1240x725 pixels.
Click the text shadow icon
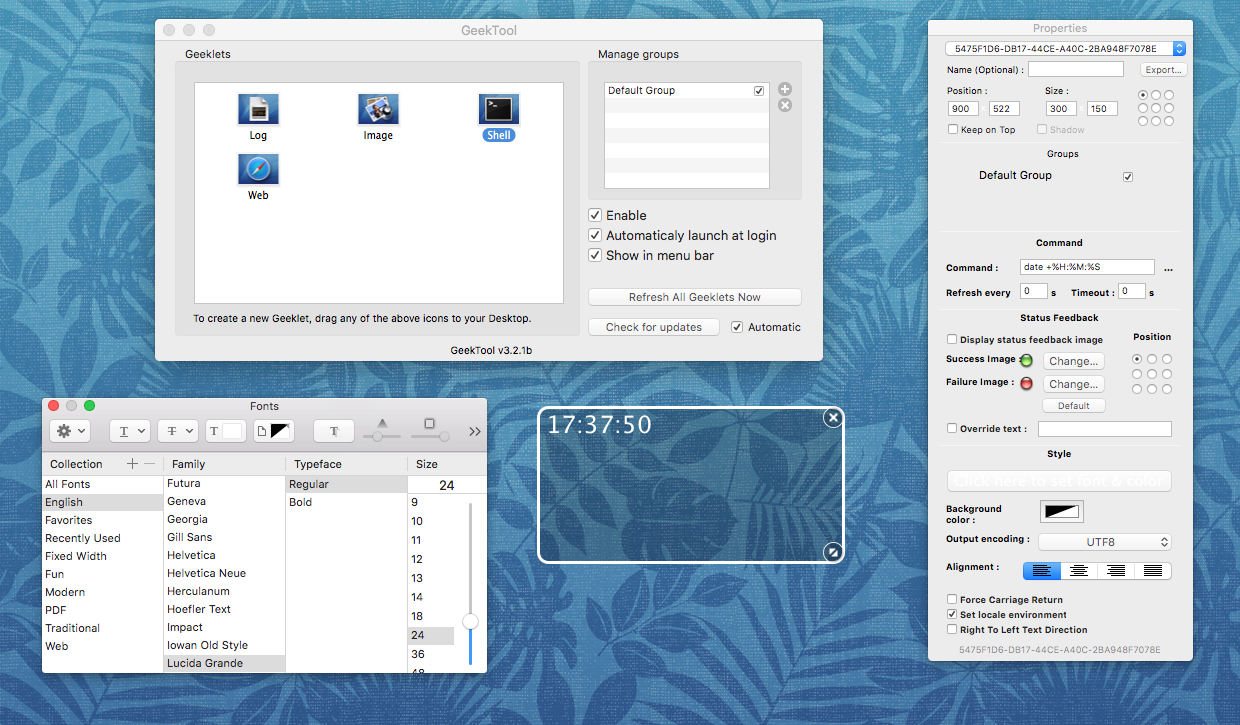[333, 430]
